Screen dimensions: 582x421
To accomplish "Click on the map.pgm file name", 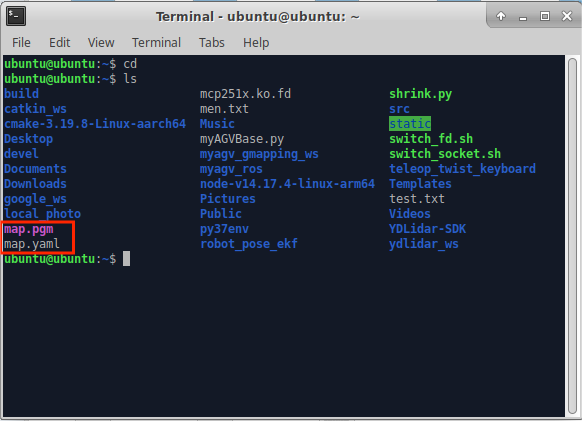I will [29, 229].
